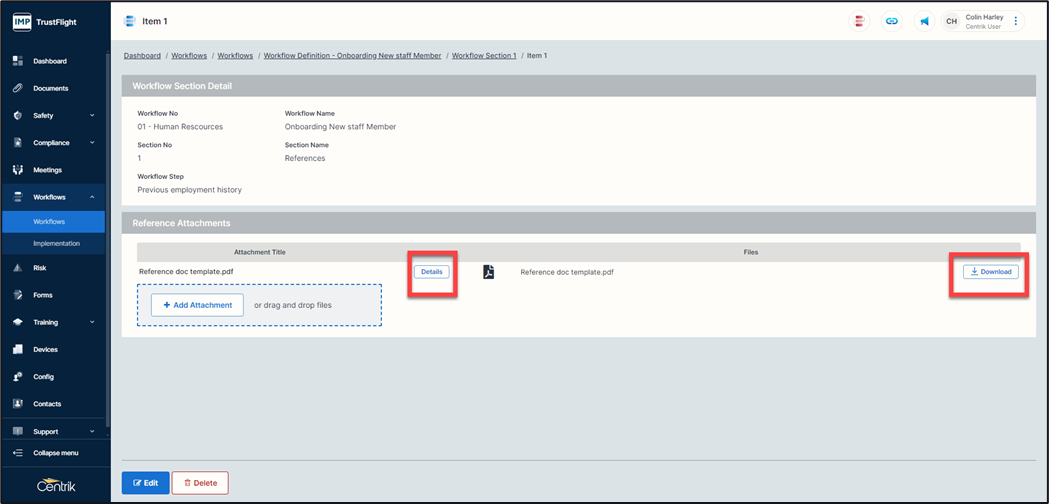Viewport: 1049px width, 504px height.
Task: Click the Config sidebar icon
Action: point(18,377)
